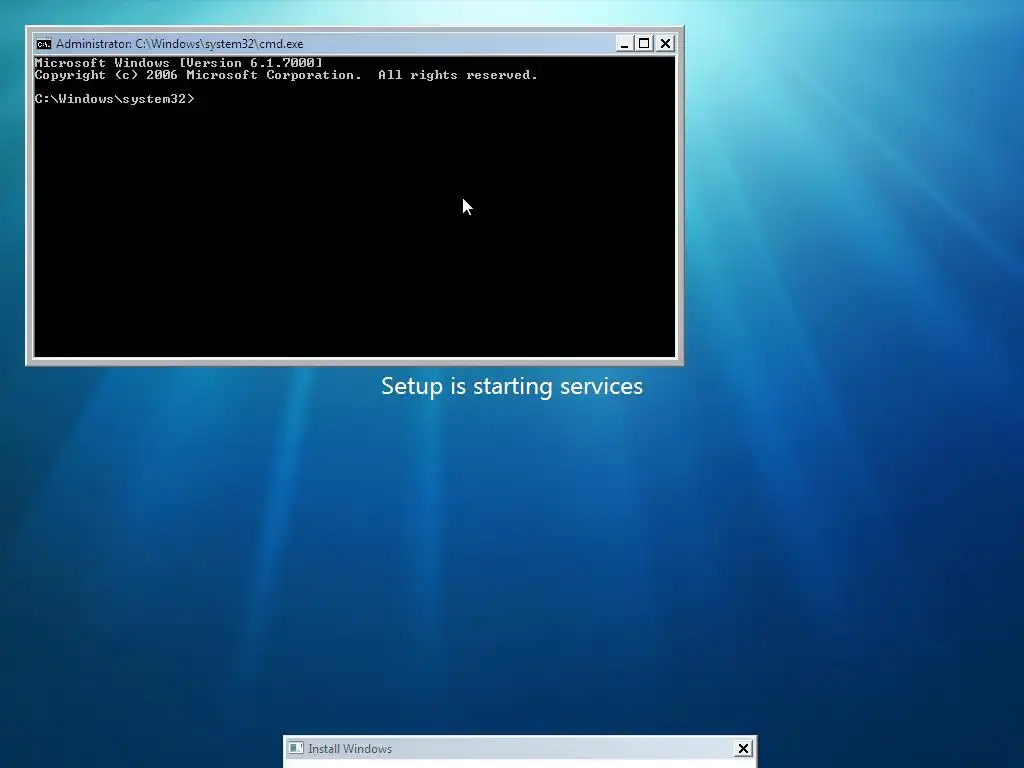The image size is (1024, 768).
Task: Minimize the Administrator cmd.exe window
Action: pyautogui.click(x=624, y=44)
